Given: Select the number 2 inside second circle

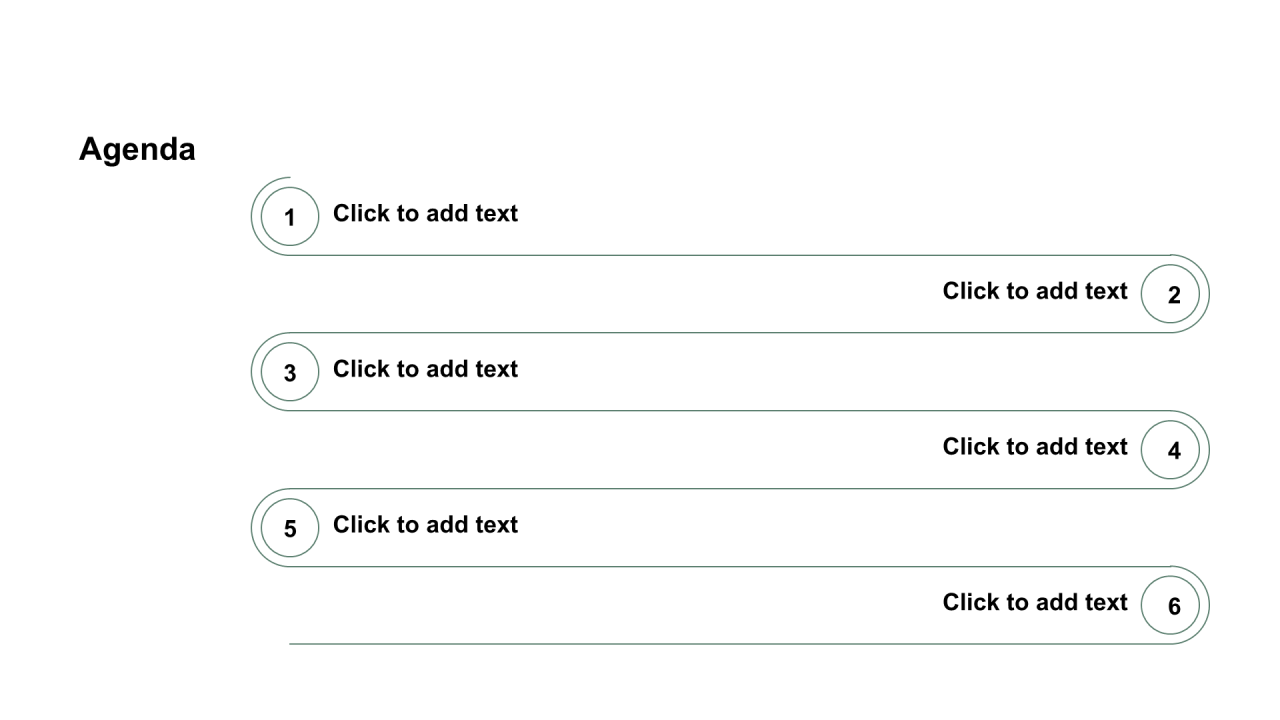Looking at the screenshot, I should click(x=1174, y=295).
